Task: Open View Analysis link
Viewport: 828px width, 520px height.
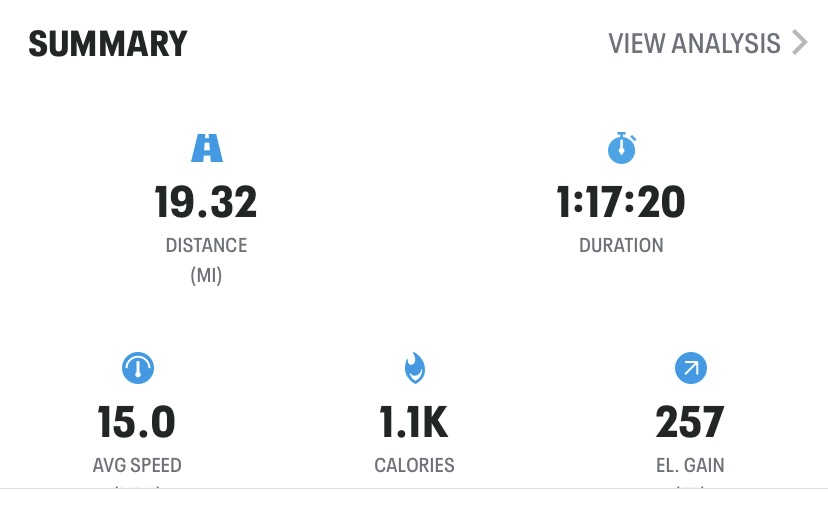Action: point(694,43)
